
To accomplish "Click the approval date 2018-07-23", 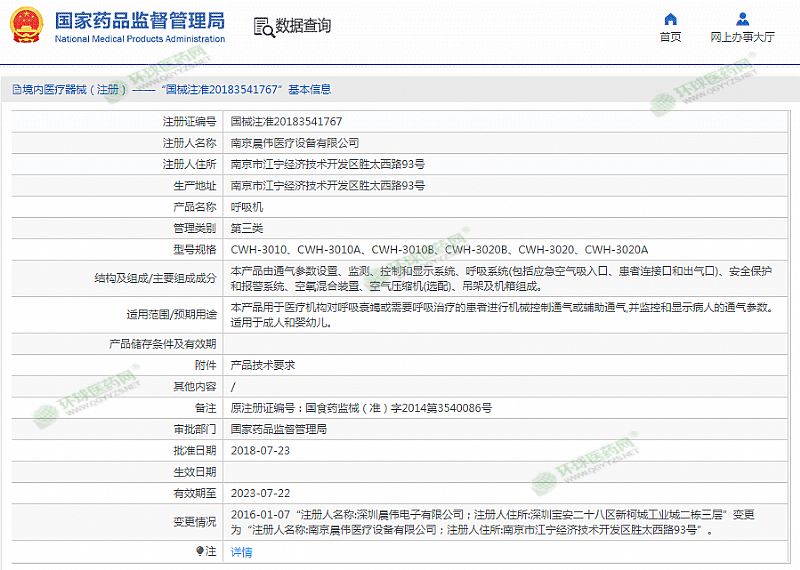I will (x=260, y=450).
